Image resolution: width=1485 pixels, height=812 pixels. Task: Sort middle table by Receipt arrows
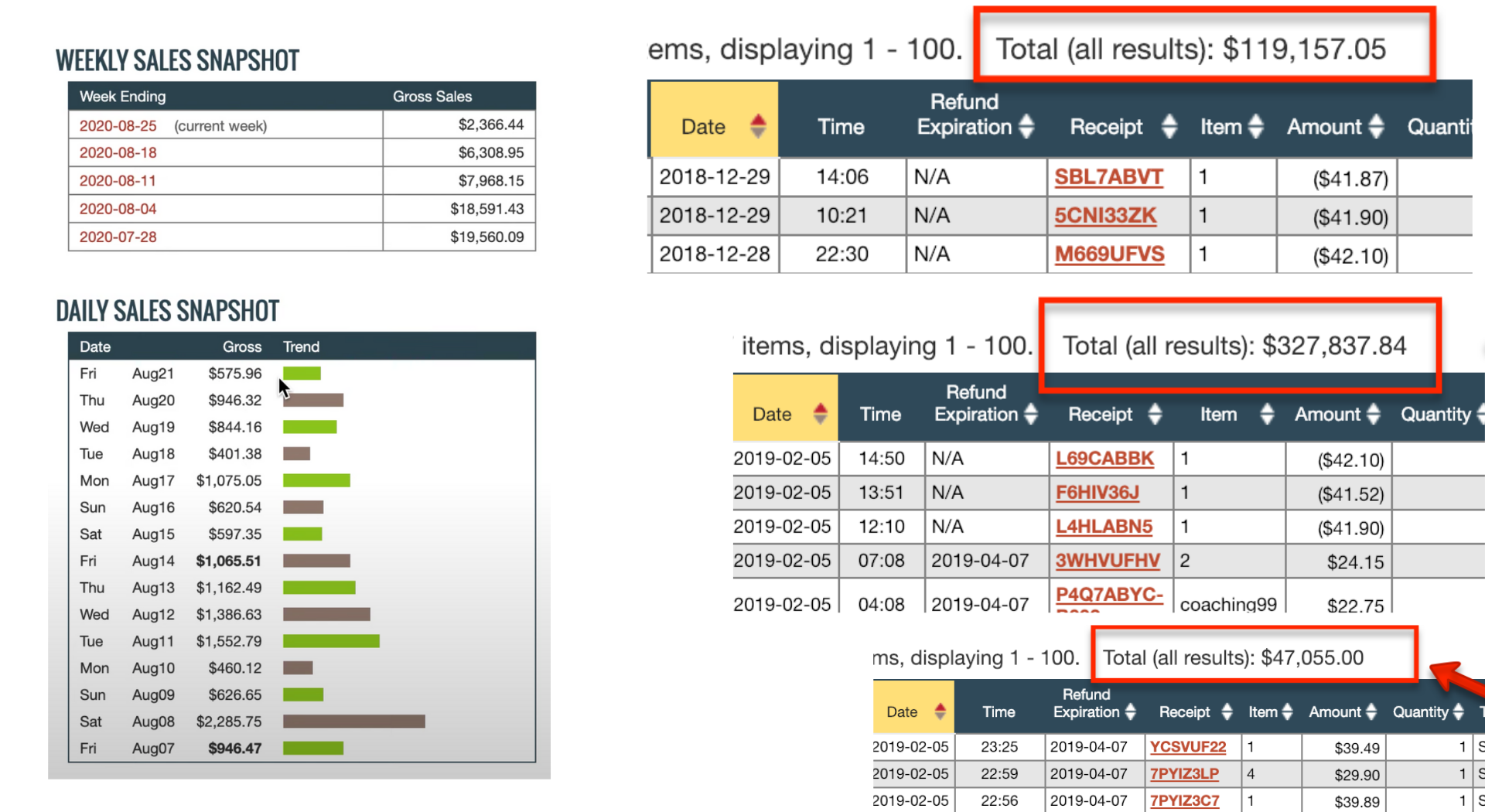pyautogui.click(x=1155, y=414)
